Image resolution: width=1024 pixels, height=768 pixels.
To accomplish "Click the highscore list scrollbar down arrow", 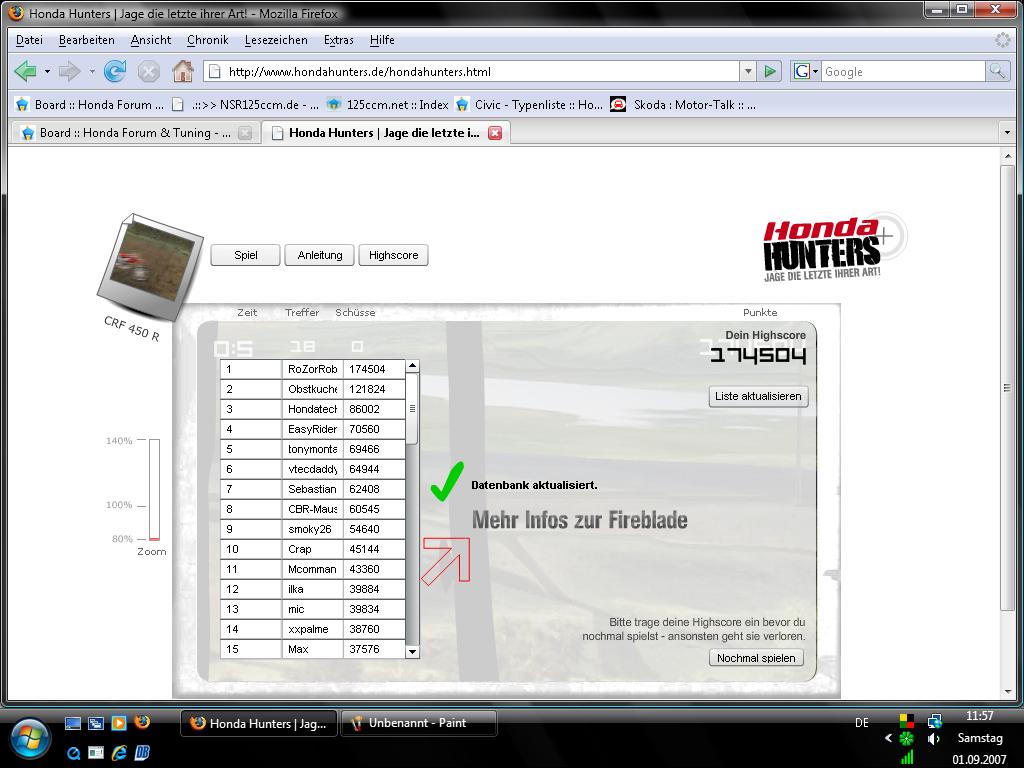I will click(x=412, y=651).
